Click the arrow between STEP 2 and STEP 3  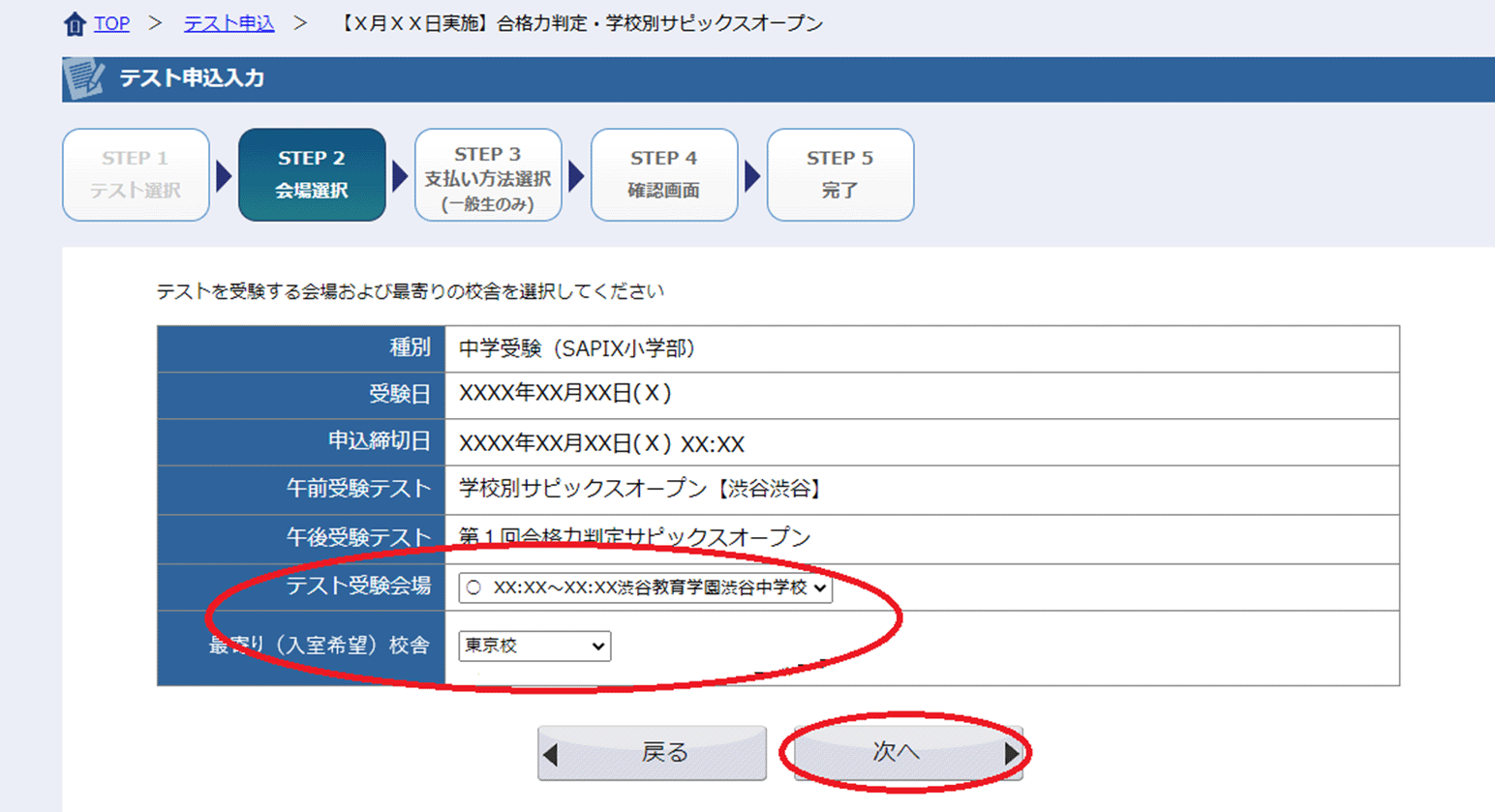400,176
